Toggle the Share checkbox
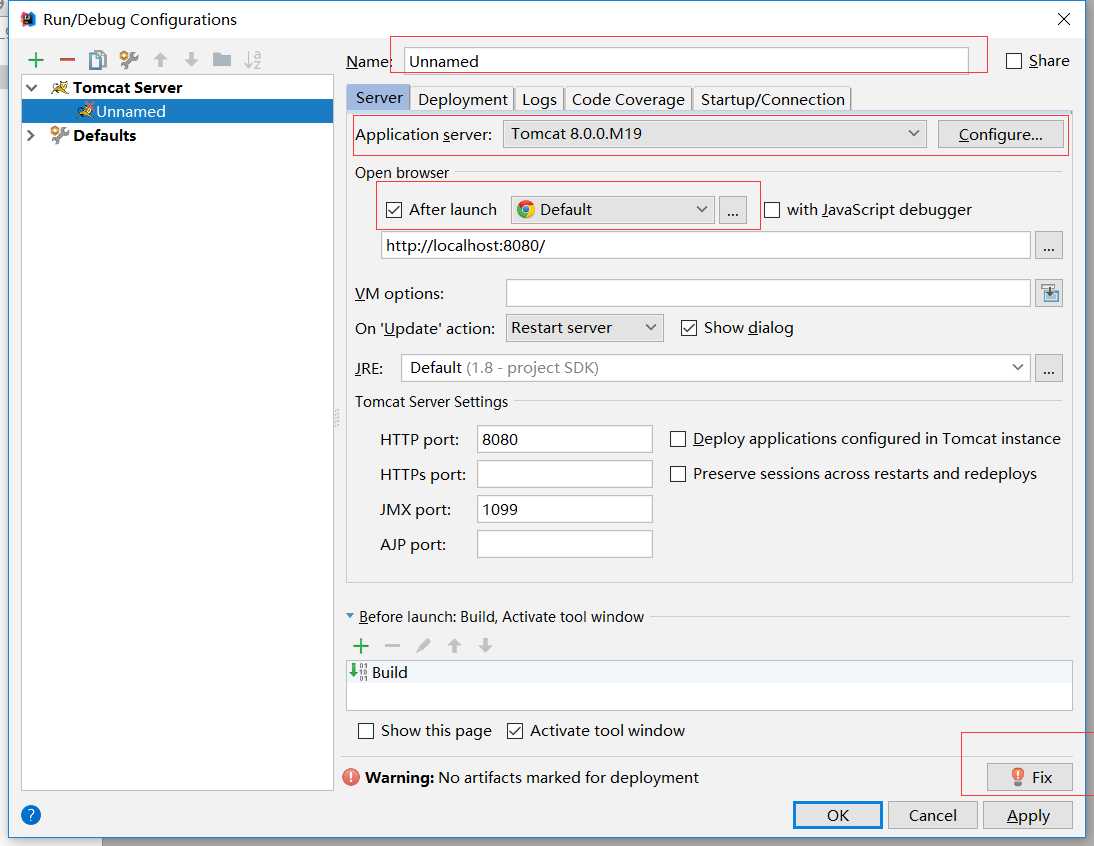The image size is (1094, 846). pos(1014,61)
